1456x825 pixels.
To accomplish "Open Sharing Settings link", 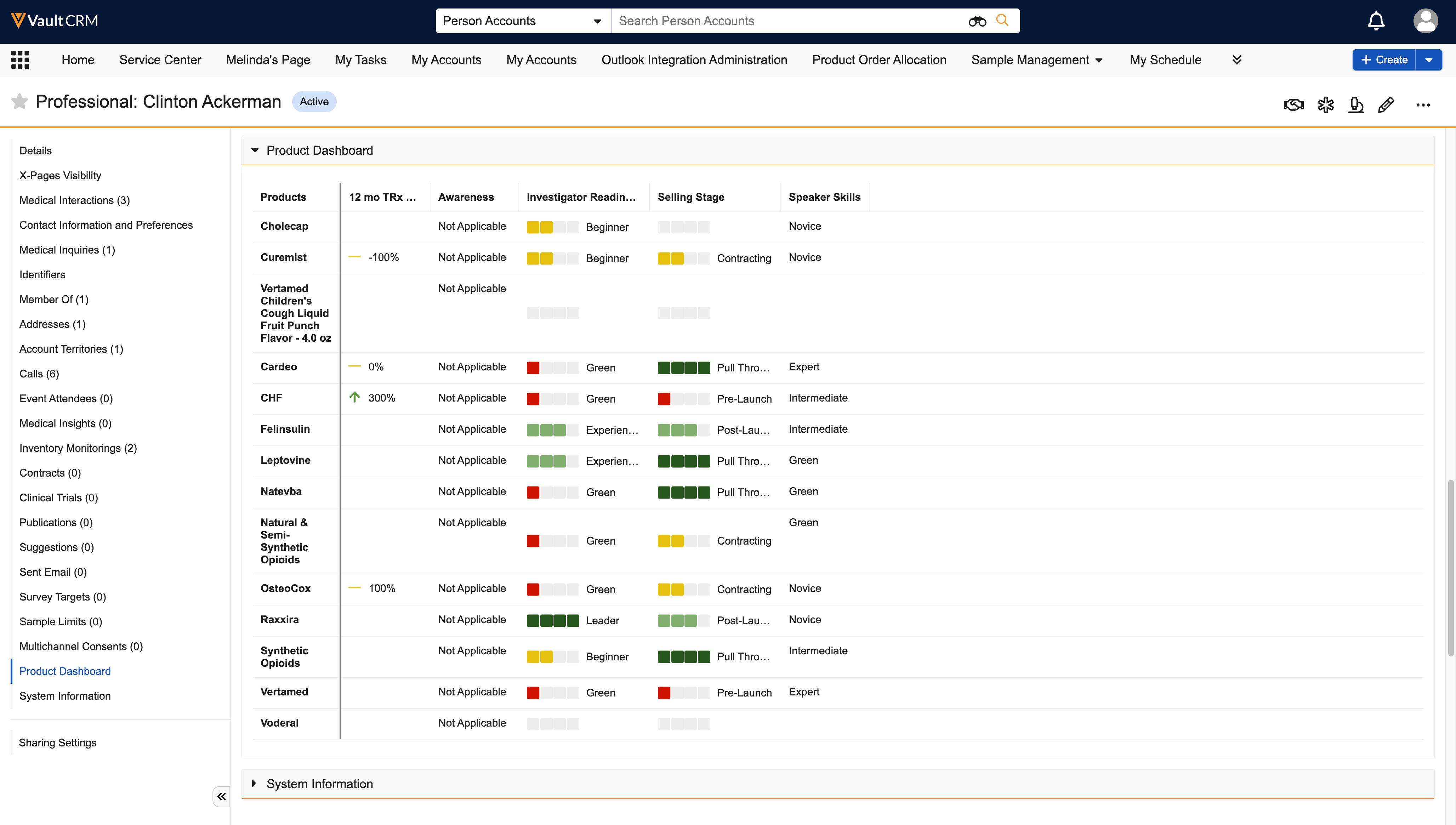I will tap(57, 742).
